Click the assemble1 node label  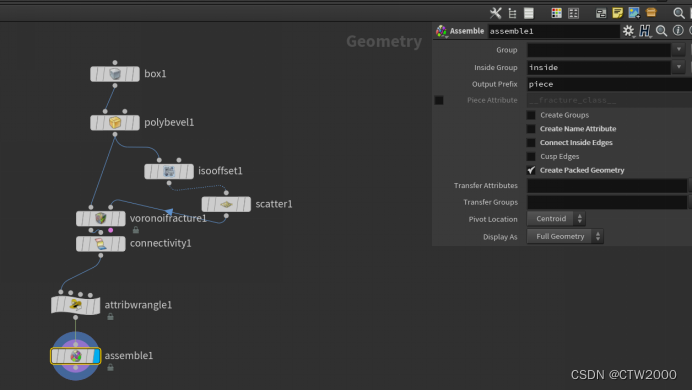pos(129,356)
